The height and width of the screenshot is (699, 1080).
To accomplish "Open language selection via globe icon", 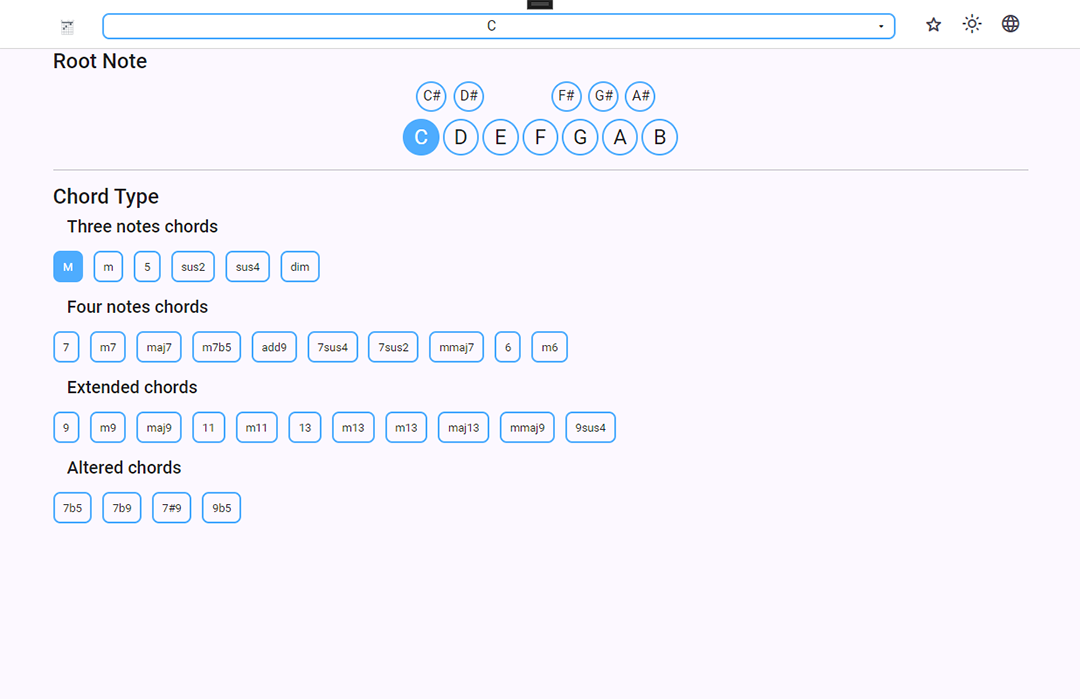I will tap(1011, 25).
